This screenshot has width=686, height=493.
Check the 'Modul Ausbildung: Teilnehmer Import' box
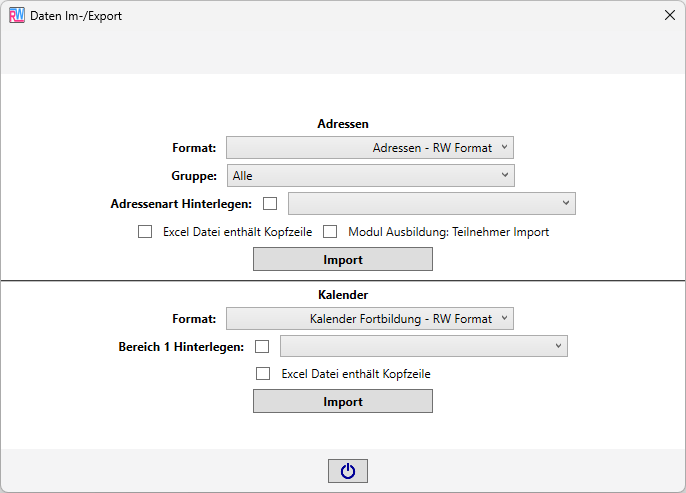(x=330, y=231)
